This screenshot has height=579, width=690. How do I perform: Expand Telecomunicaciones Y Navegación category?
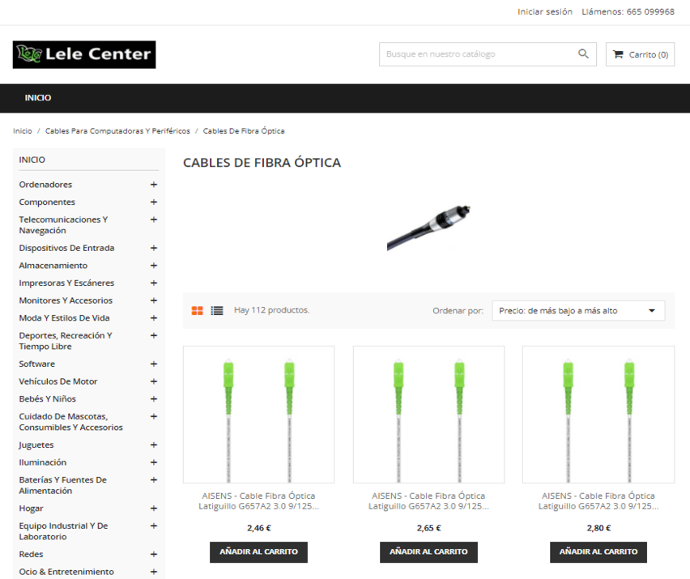(x=154, y=219)
